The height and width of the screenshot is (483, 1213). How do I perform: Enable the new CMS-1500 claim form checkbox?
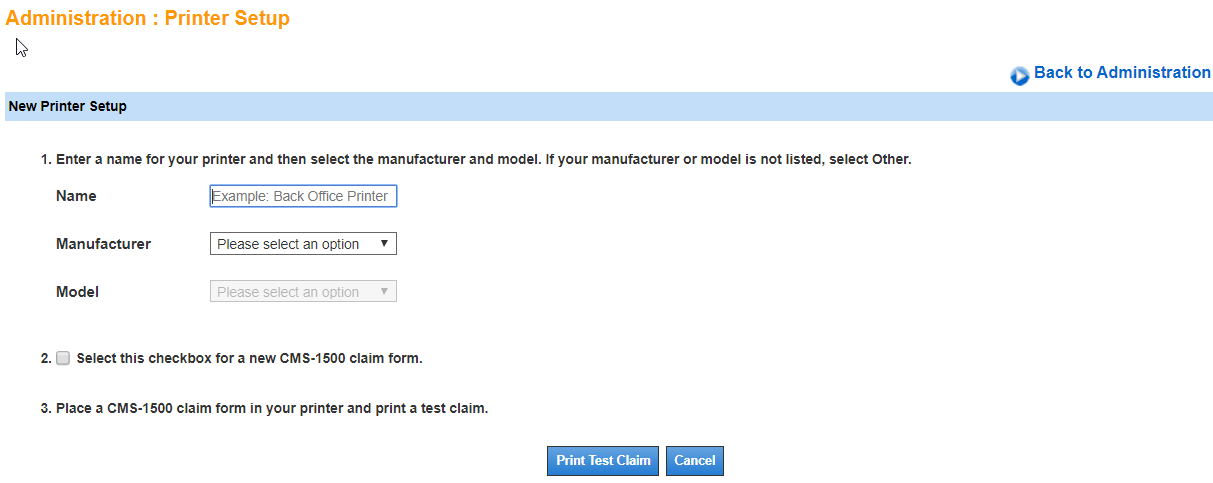(63, 358)
